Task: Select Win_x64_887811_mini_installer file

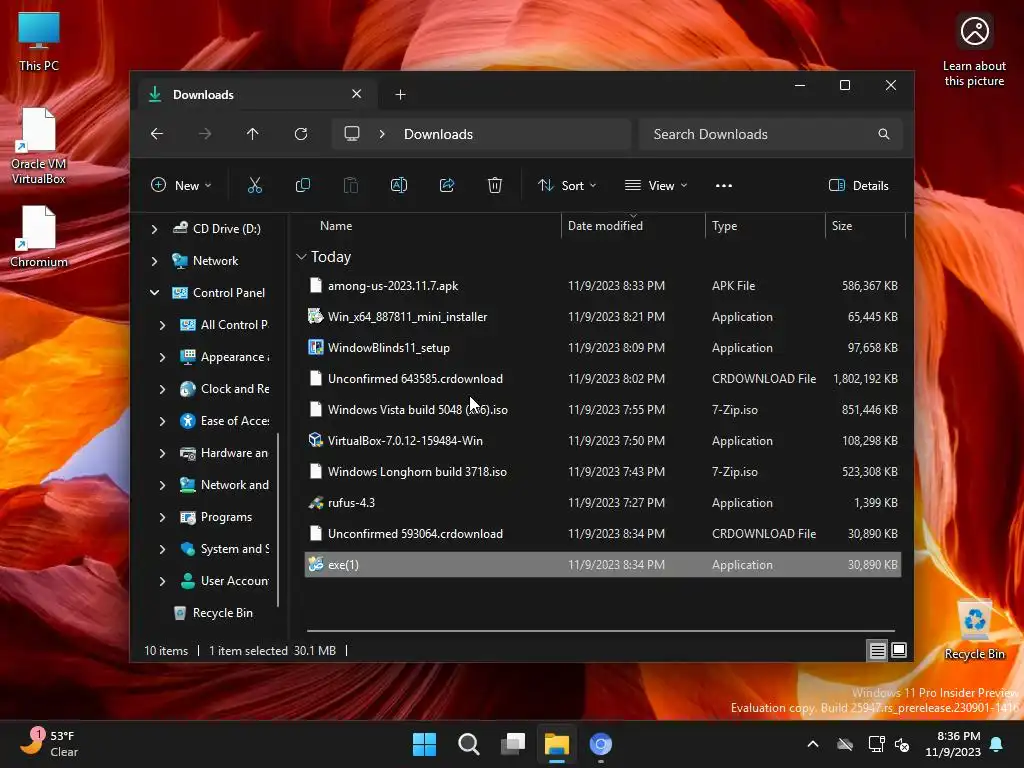Action: click(x=603, y=317)
